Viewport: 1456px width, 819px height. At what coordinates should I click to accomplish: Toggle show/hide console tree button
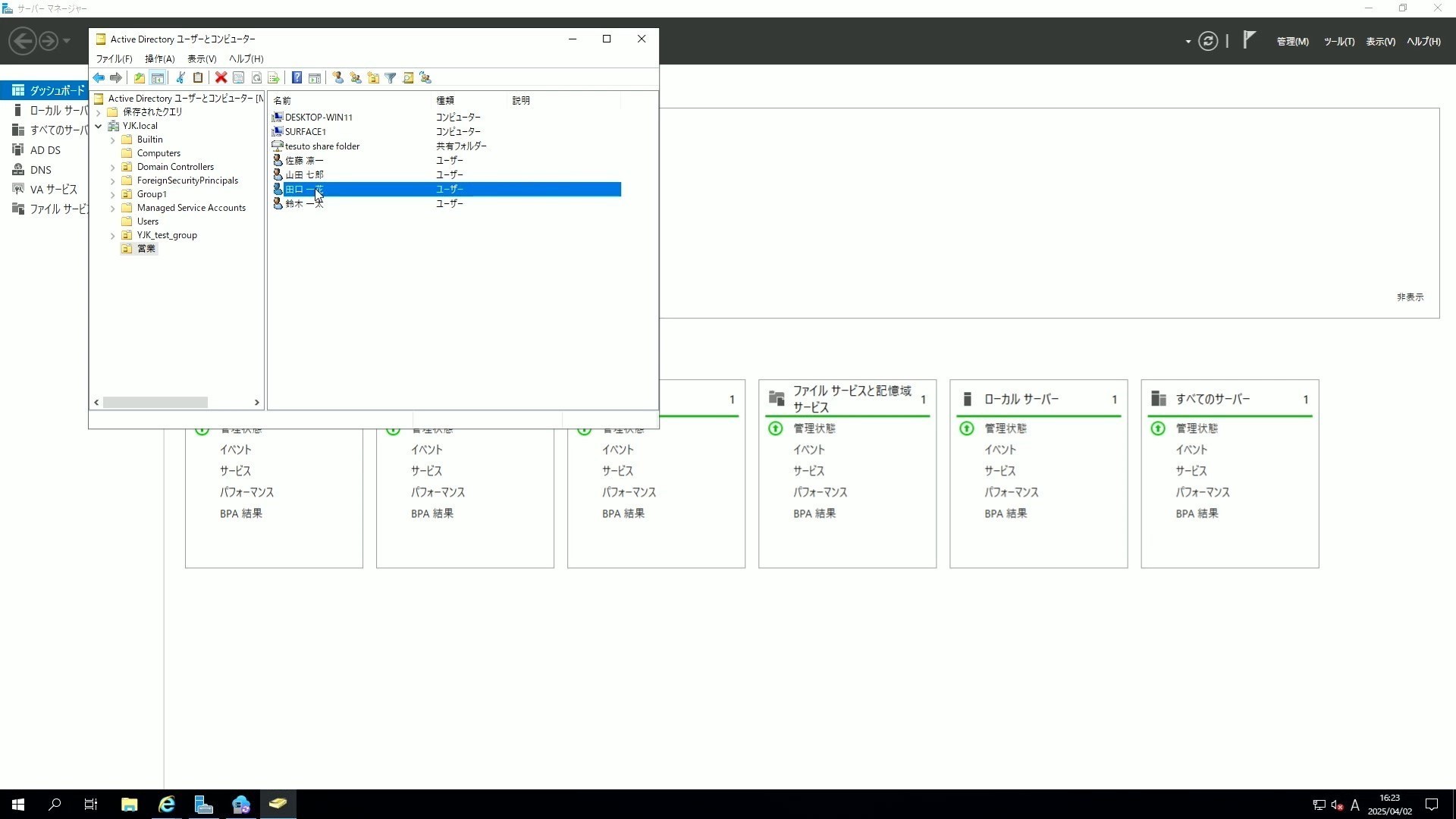[158, 78]
